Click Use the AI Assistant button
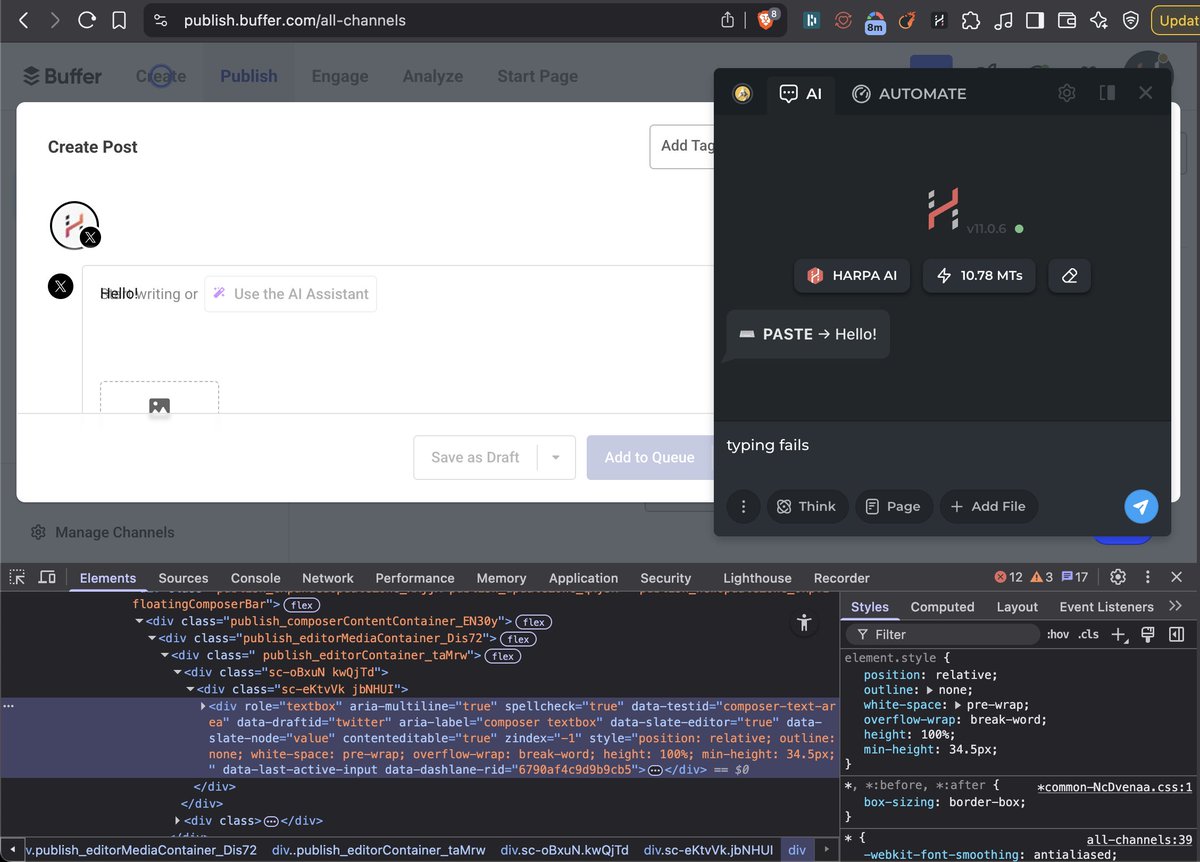The width and height of the screenshot is (1200, 862). [291, 294]
